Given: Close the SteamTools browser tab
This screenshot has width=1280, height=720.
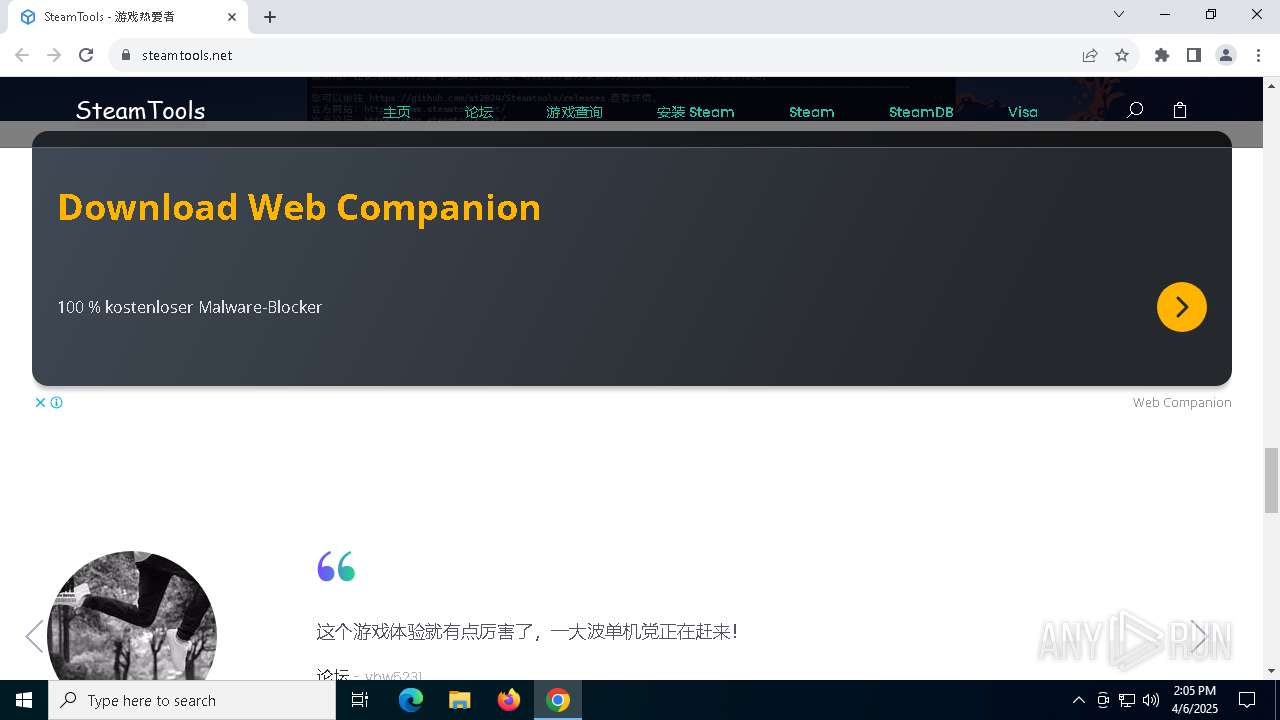Looking at the screenshot, I should pyautogui.click(x=232, y=17).
